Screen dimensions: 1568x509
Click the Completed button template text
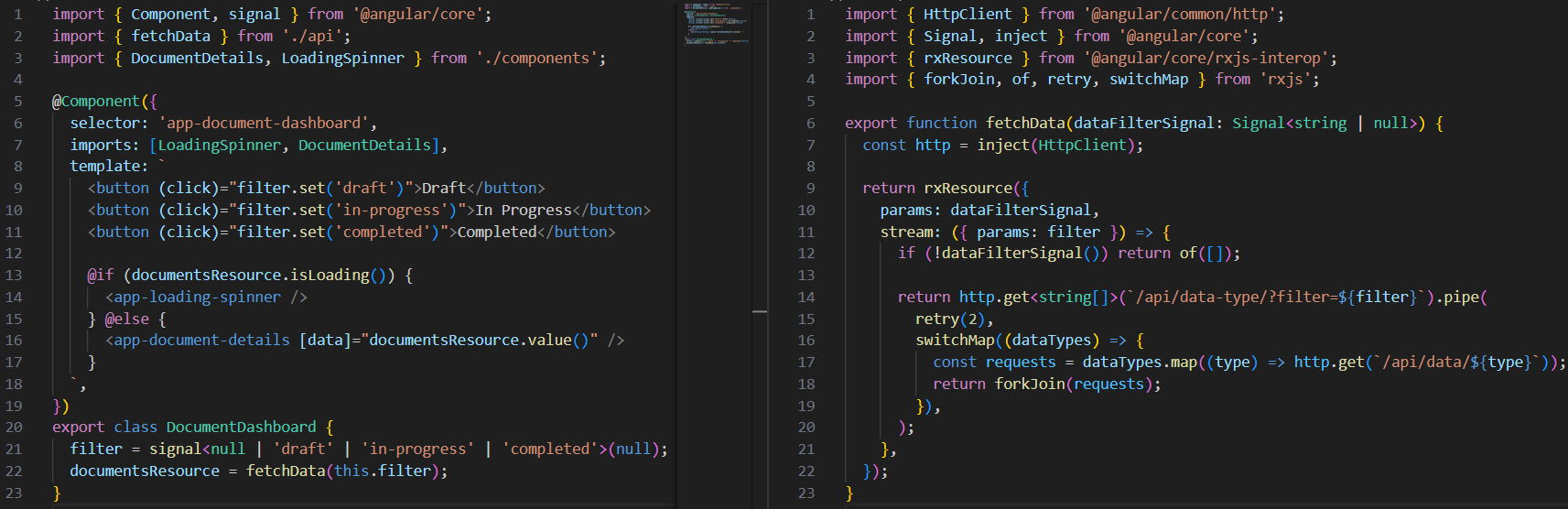[496, 232]
